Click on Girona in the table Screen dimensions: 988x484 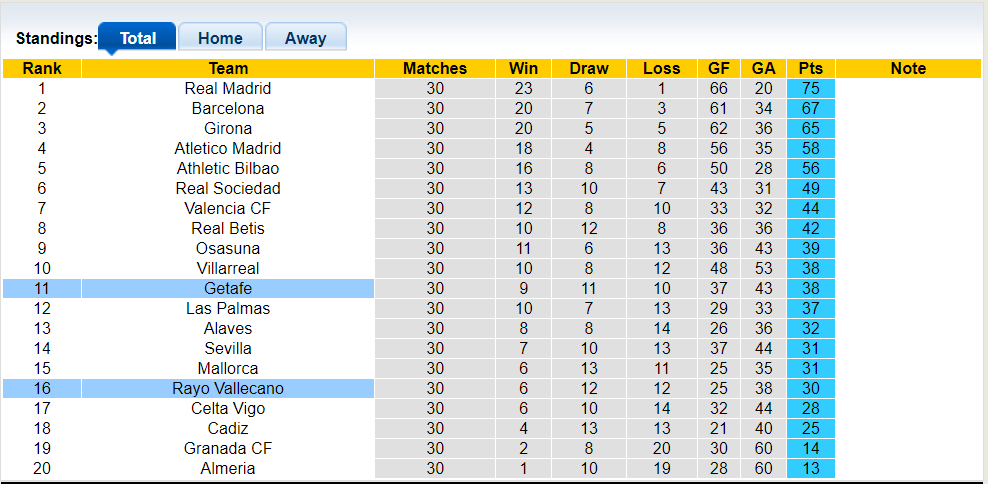tap(228, 128)
